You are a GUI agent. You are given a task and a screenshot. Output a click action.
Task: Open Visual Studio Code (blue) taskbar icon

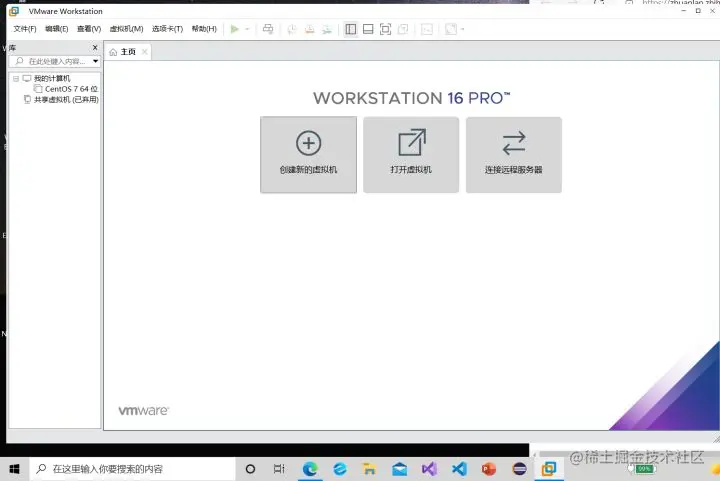tap(459, 469)
